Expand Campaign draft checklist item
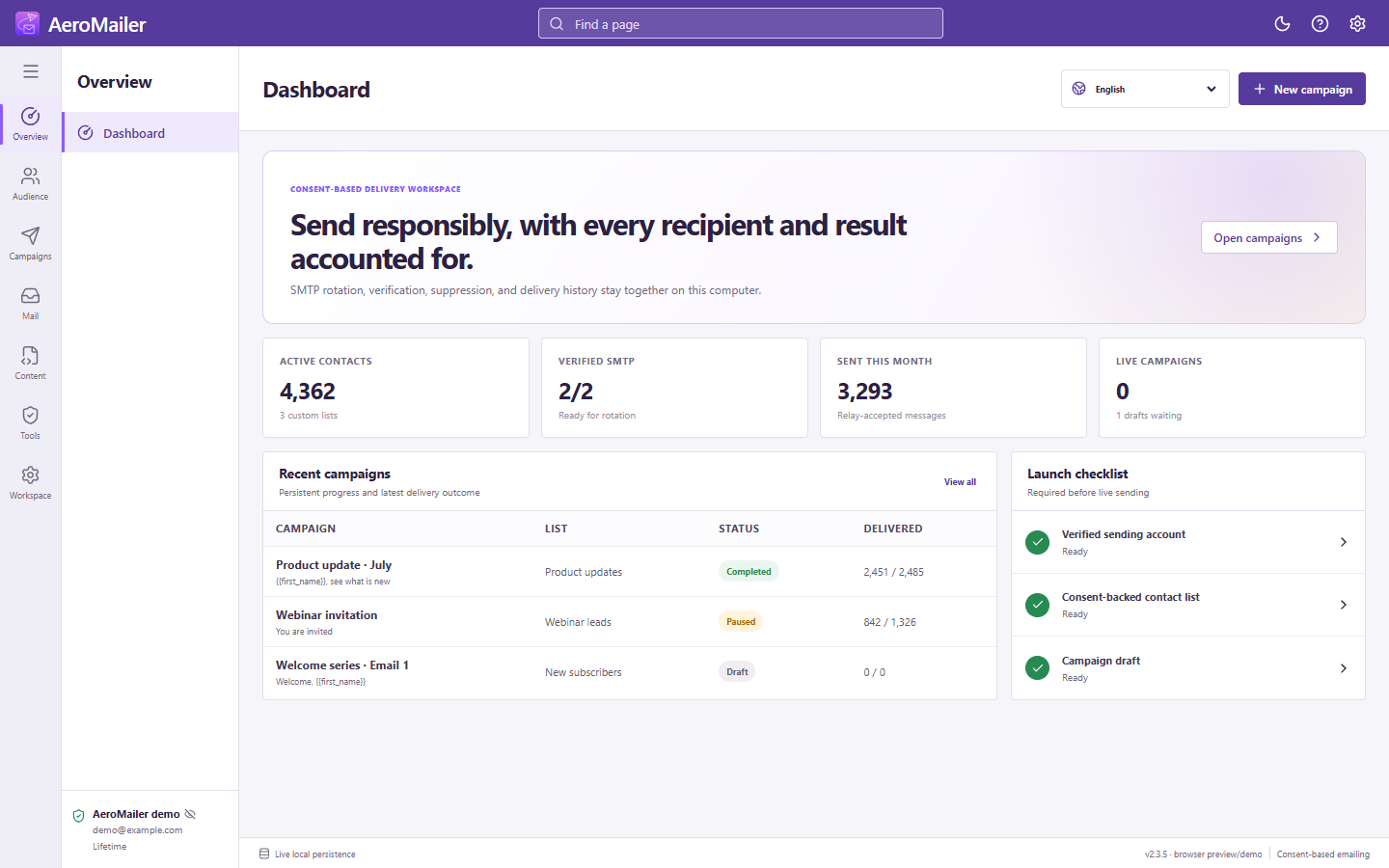 (1188, 668)
